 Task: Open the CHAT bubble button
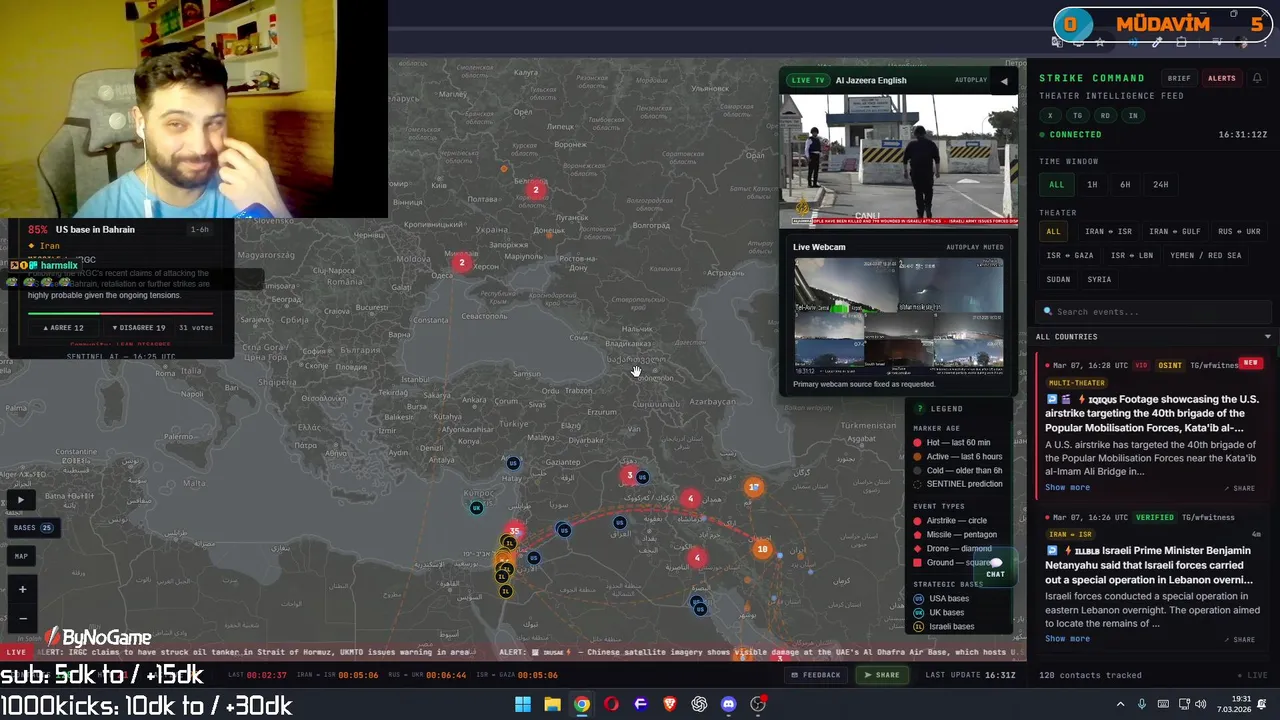pos(995,568)
